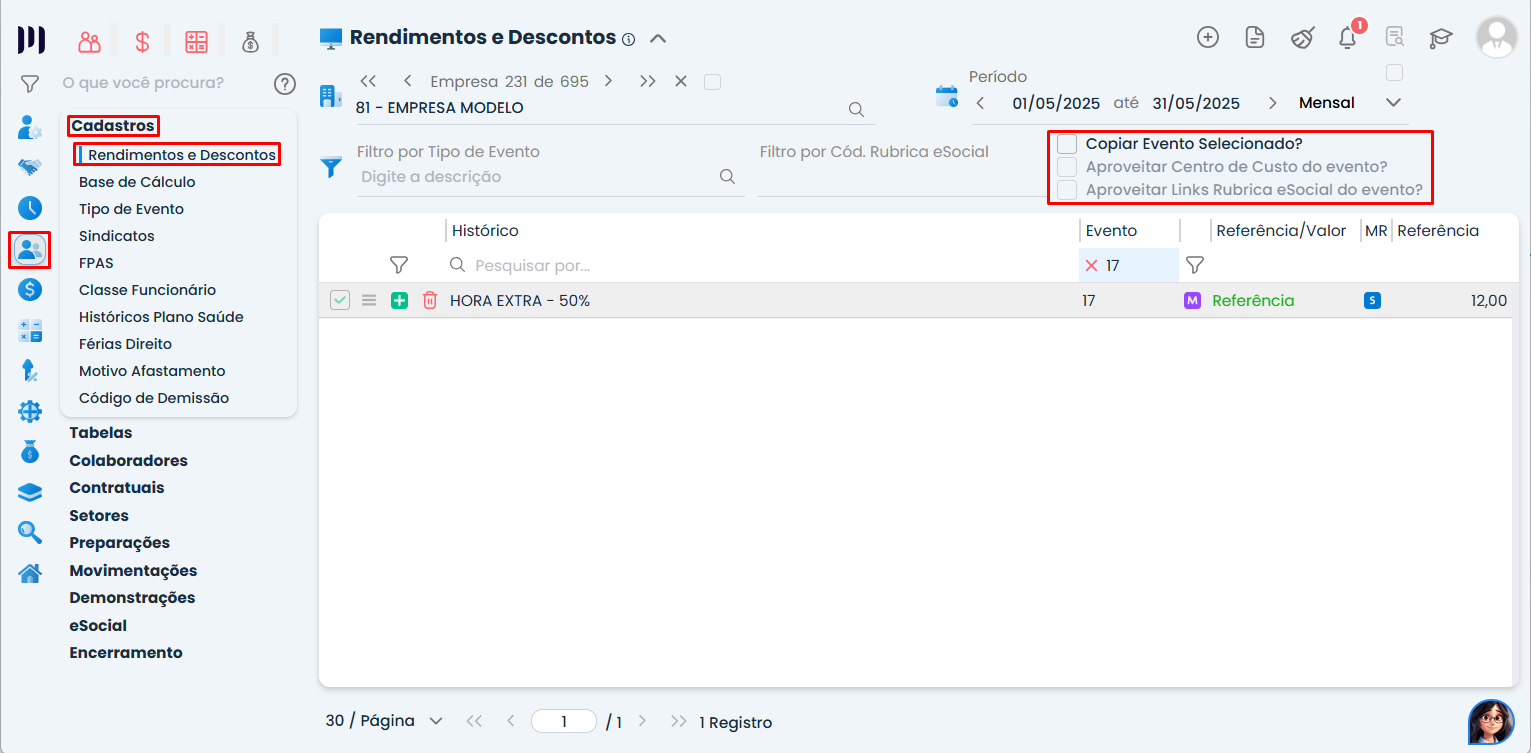Go to the first company with double left arrows
This screenshot has width=1531, height=753.
pos(367,81)
